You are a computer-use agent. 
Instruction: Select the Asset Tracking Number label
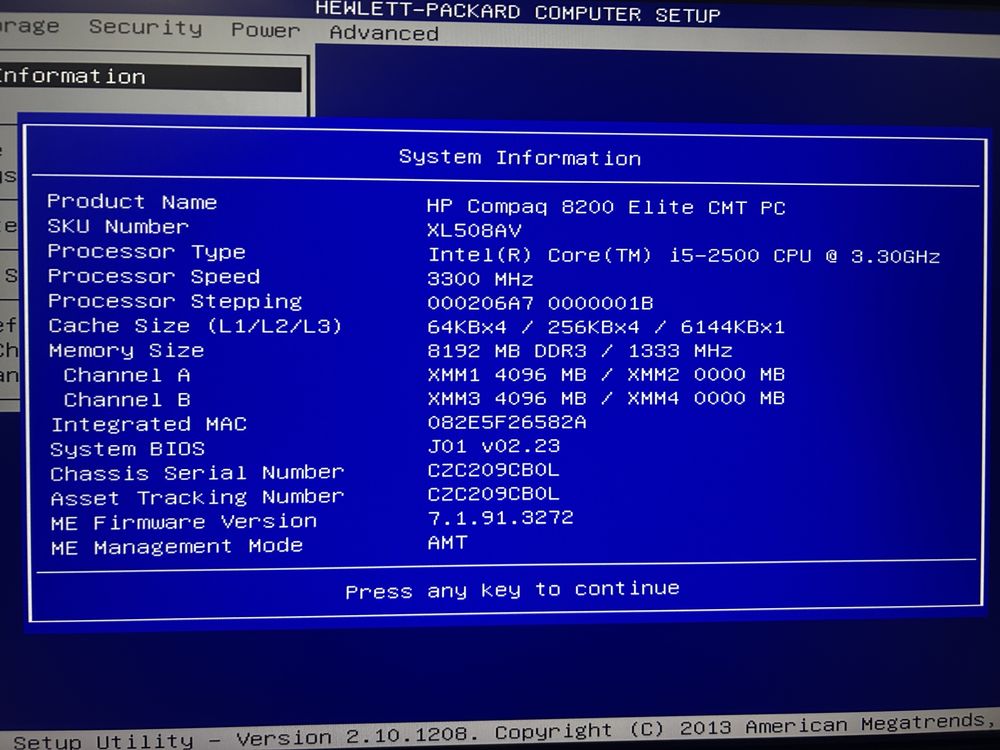pos(197,497)
